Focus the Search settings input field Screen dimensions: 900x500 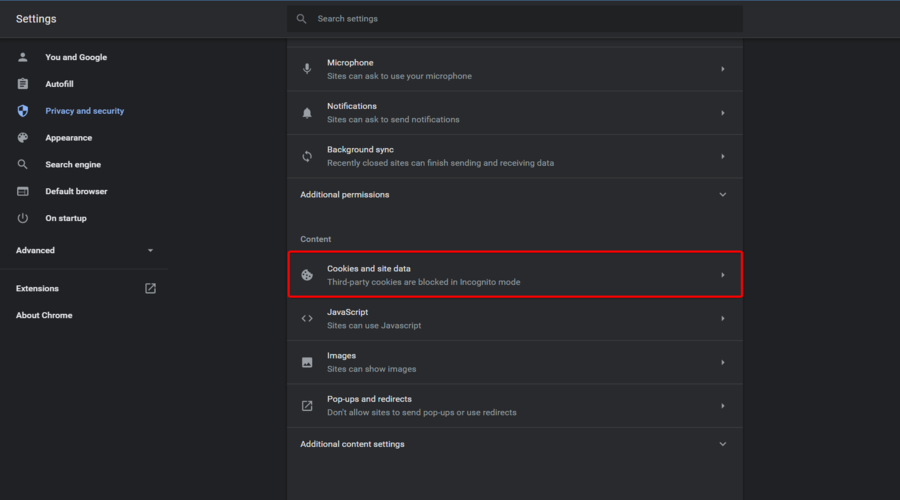tap(520, 19)
